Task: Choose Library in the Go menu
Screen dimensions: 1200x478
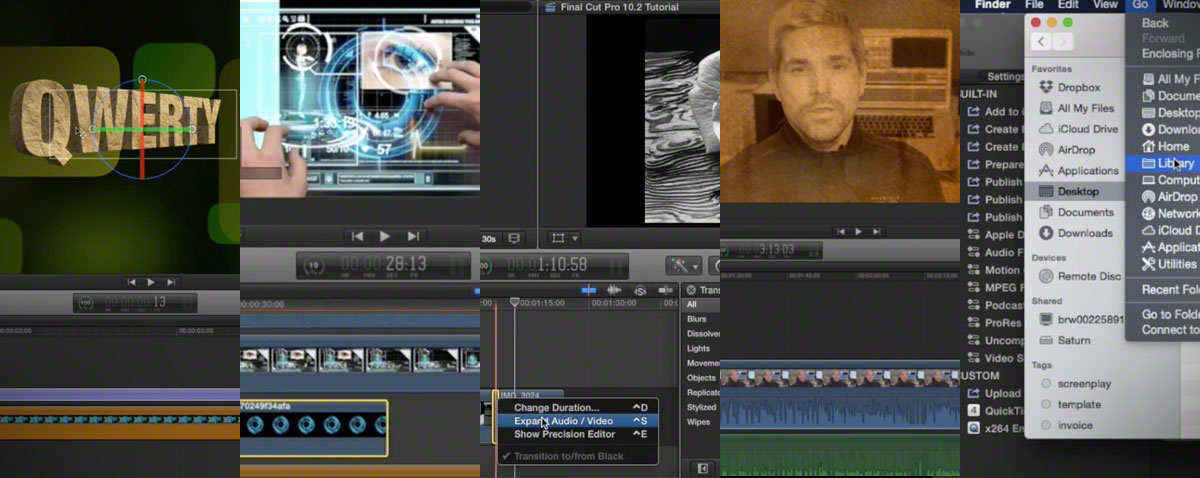Action: pyautogui.click(x=1163, y=163)
